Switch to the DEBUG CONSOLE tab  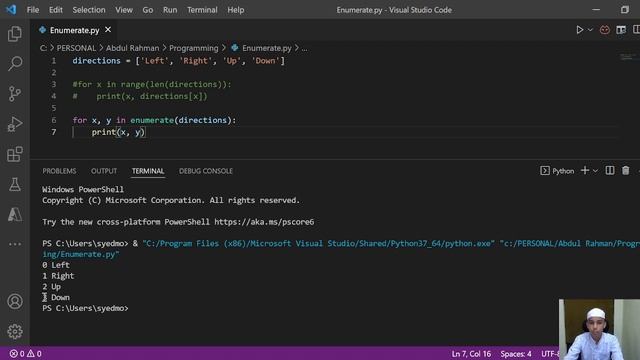pos(206,171)
